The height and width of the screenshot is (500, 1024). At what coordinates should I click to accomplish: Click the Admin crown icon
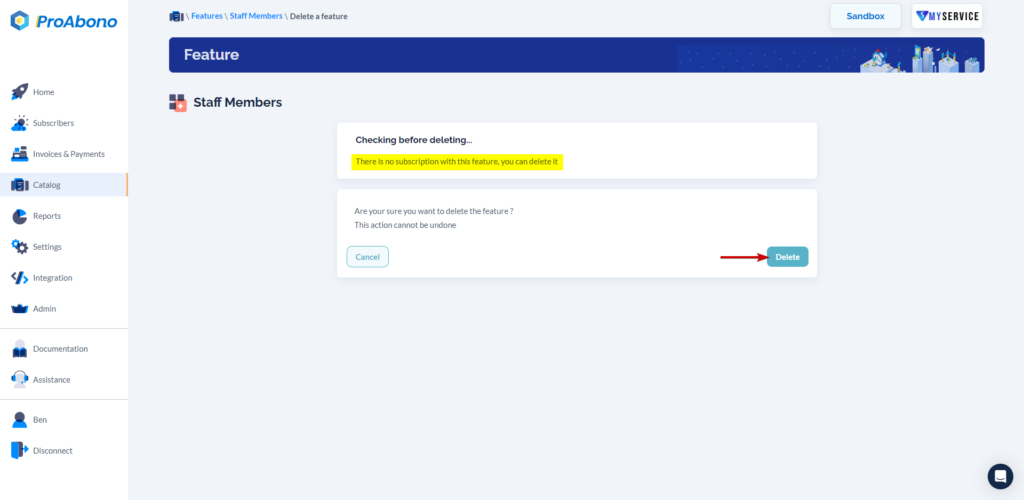(x=20, y=309)
